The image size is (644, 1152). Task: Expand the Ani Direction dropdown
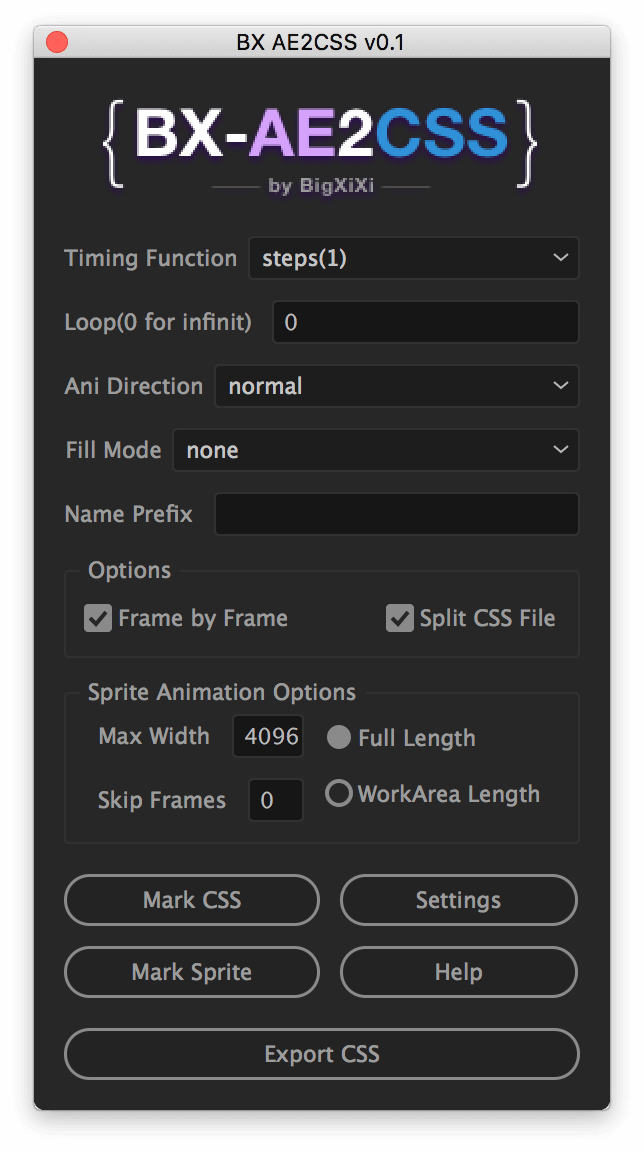point(396,386)
